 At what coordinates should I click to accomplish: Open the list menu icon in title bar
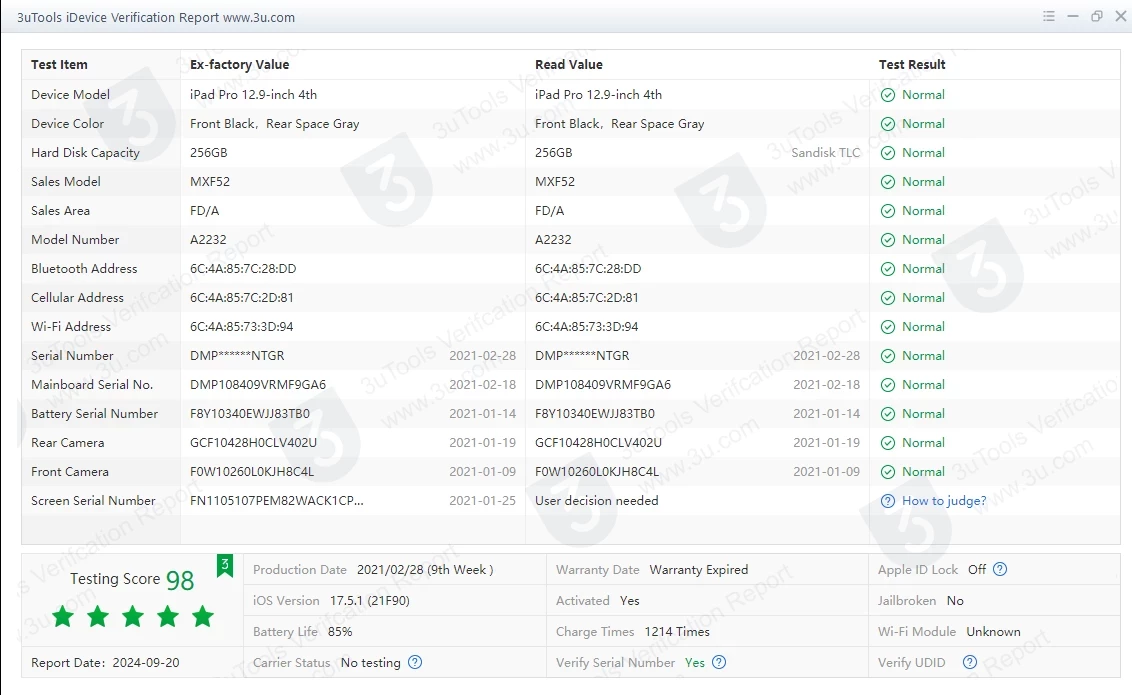pyautogui.click(x=1049, y=16)
